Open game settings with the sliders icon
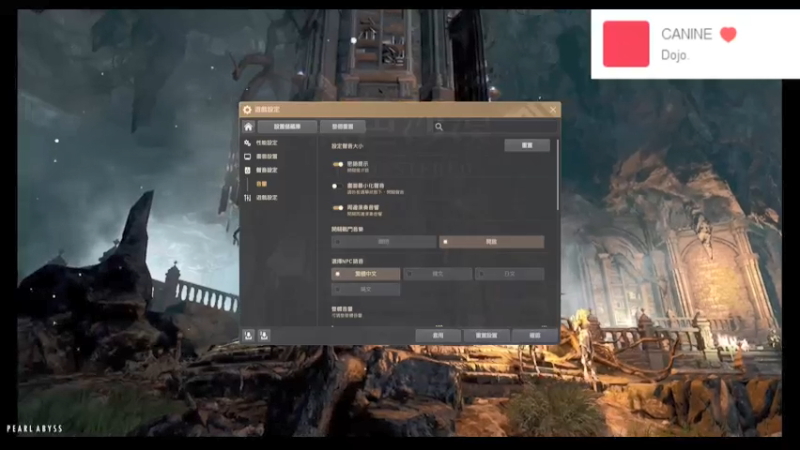Viewport: 800px width, 450px height. point(247,197)
